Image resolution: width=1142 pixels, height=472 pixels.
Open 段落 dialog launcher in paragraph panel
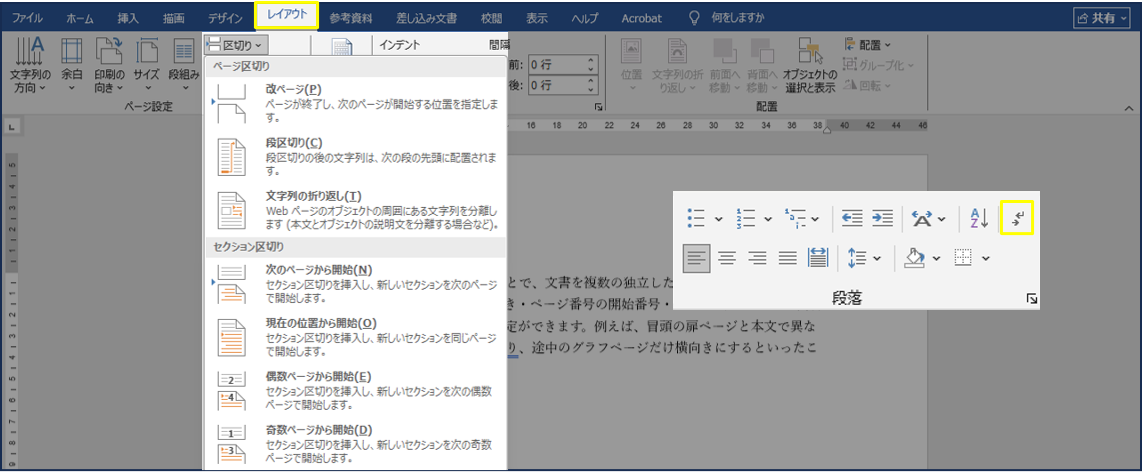tap(1032, 298)
